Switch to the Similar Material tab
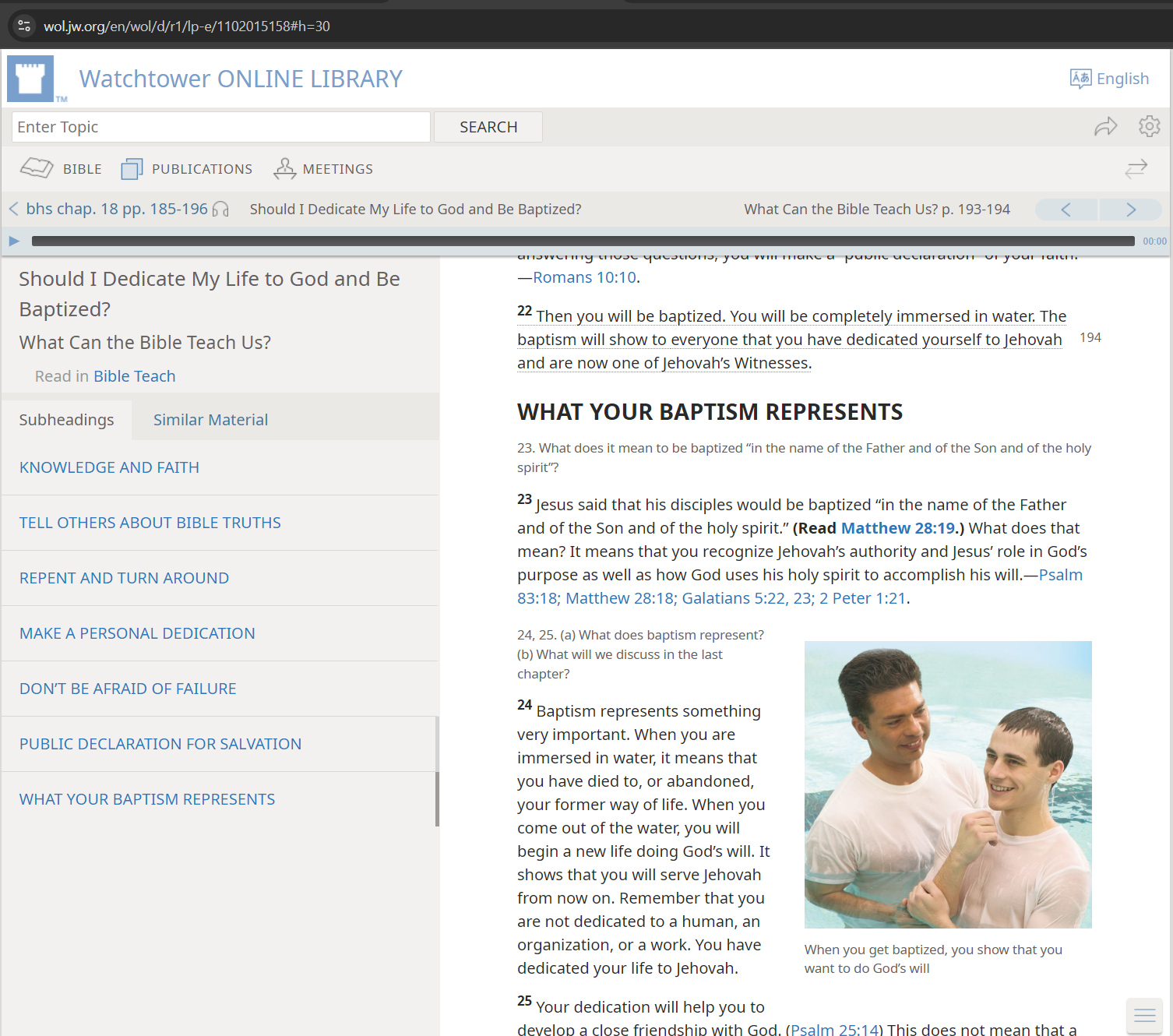The width and height of the screenshot is (1173, 1036). [210, 420]
